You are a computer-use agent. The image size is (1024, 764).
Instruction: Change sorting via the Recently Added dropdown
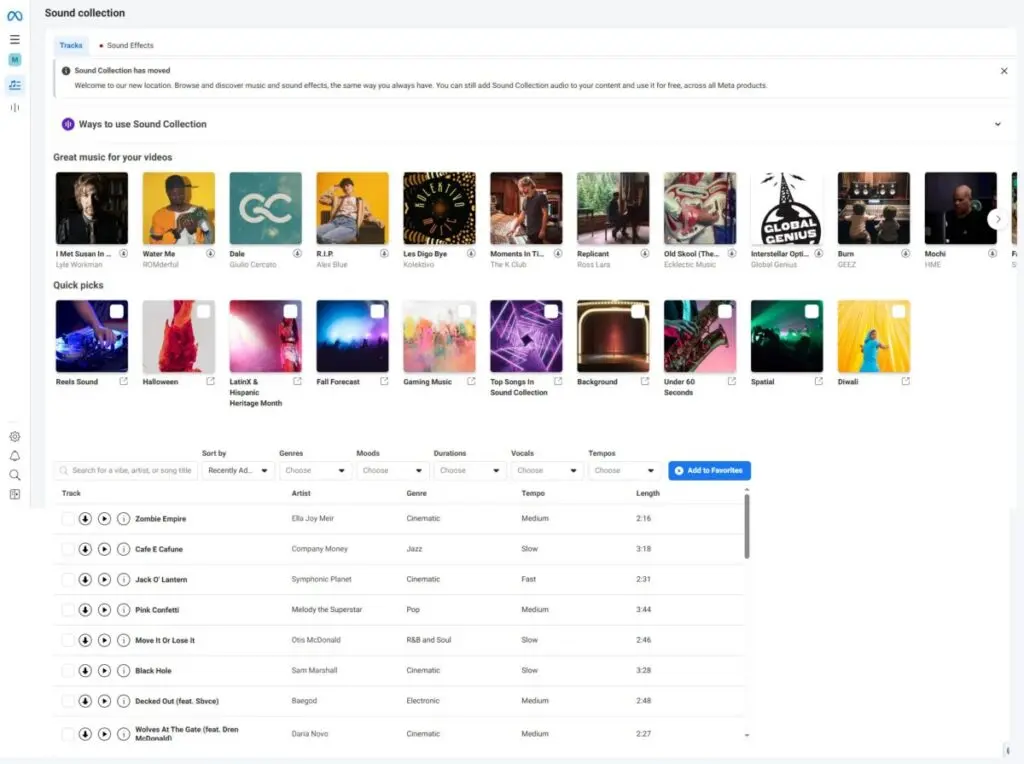pyautogui.click(x=237, y=470)
